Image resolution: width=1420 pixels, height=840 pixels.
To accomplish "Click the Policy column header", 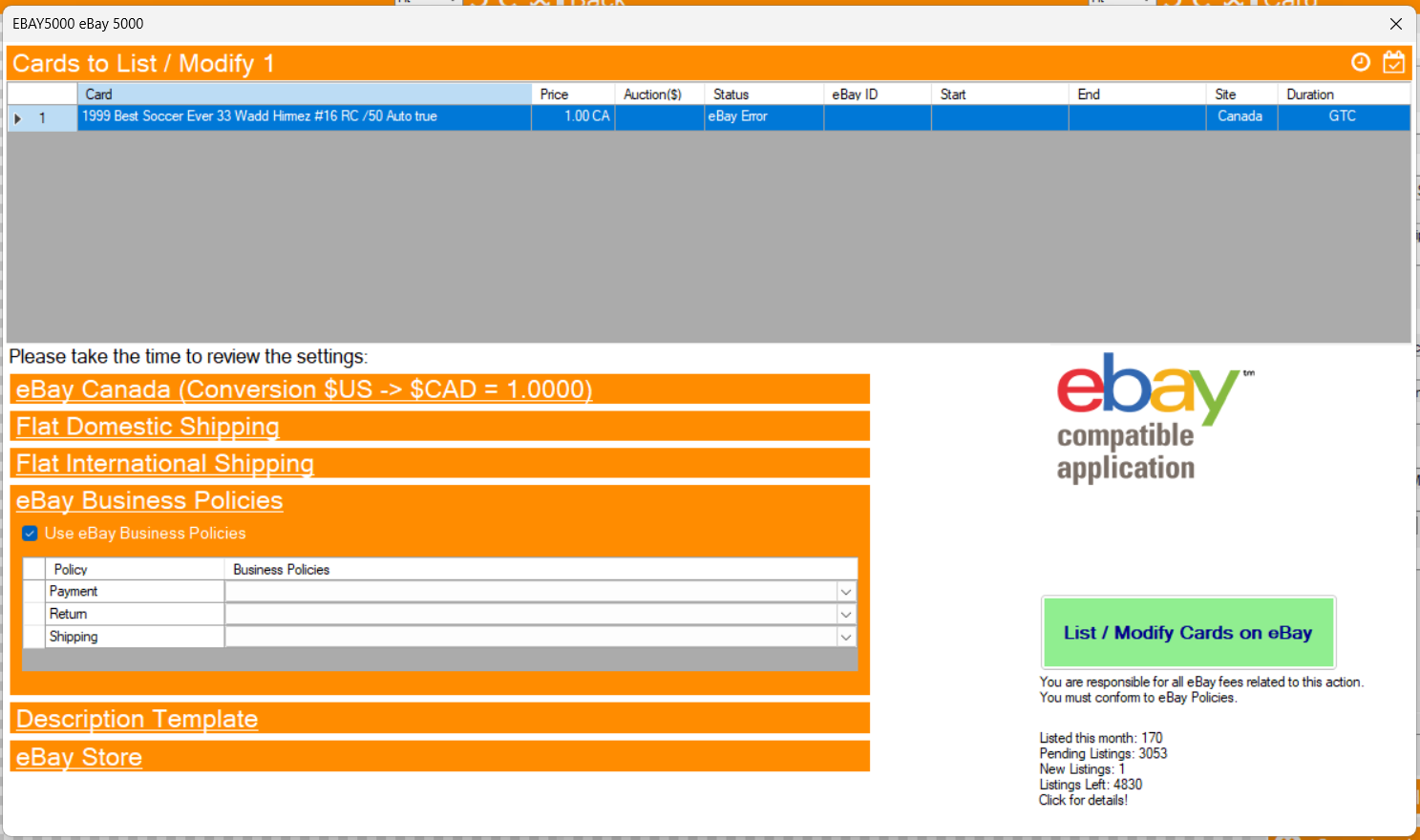I will click(135, 570).
